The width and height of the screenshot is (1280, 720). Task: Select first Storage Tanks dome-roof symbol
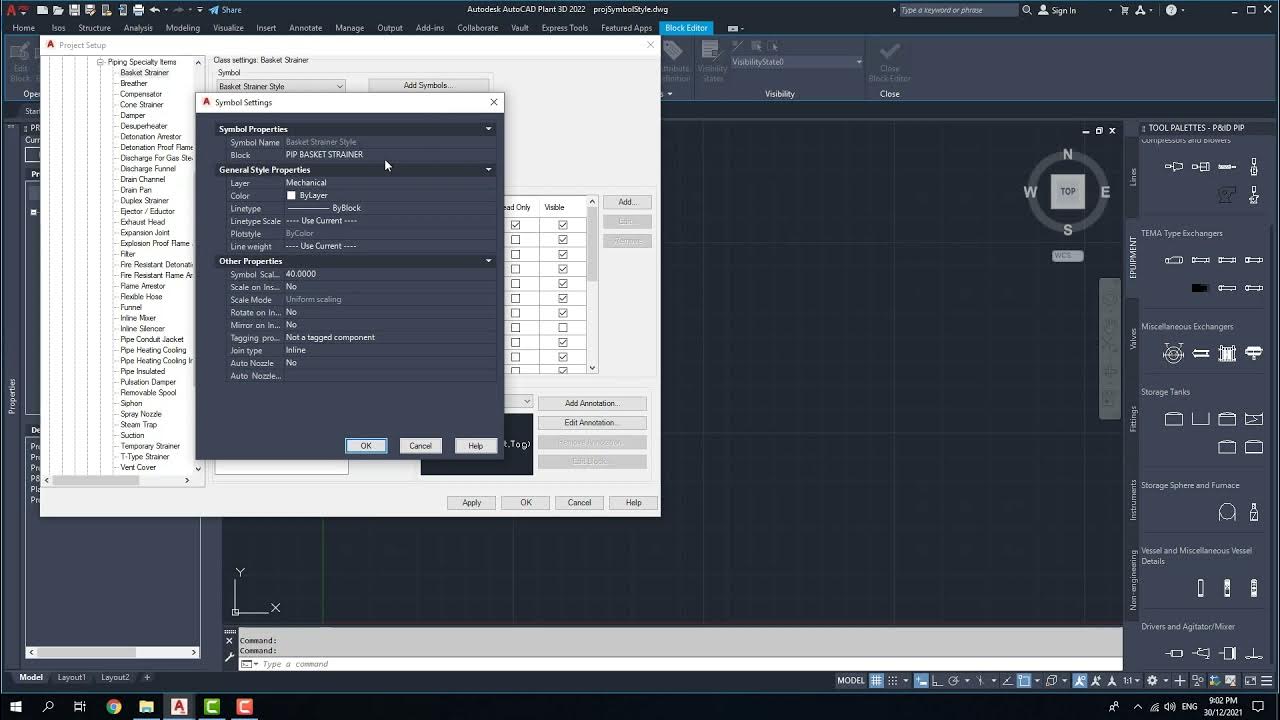pyautogui.click(x=1174, y=419)
